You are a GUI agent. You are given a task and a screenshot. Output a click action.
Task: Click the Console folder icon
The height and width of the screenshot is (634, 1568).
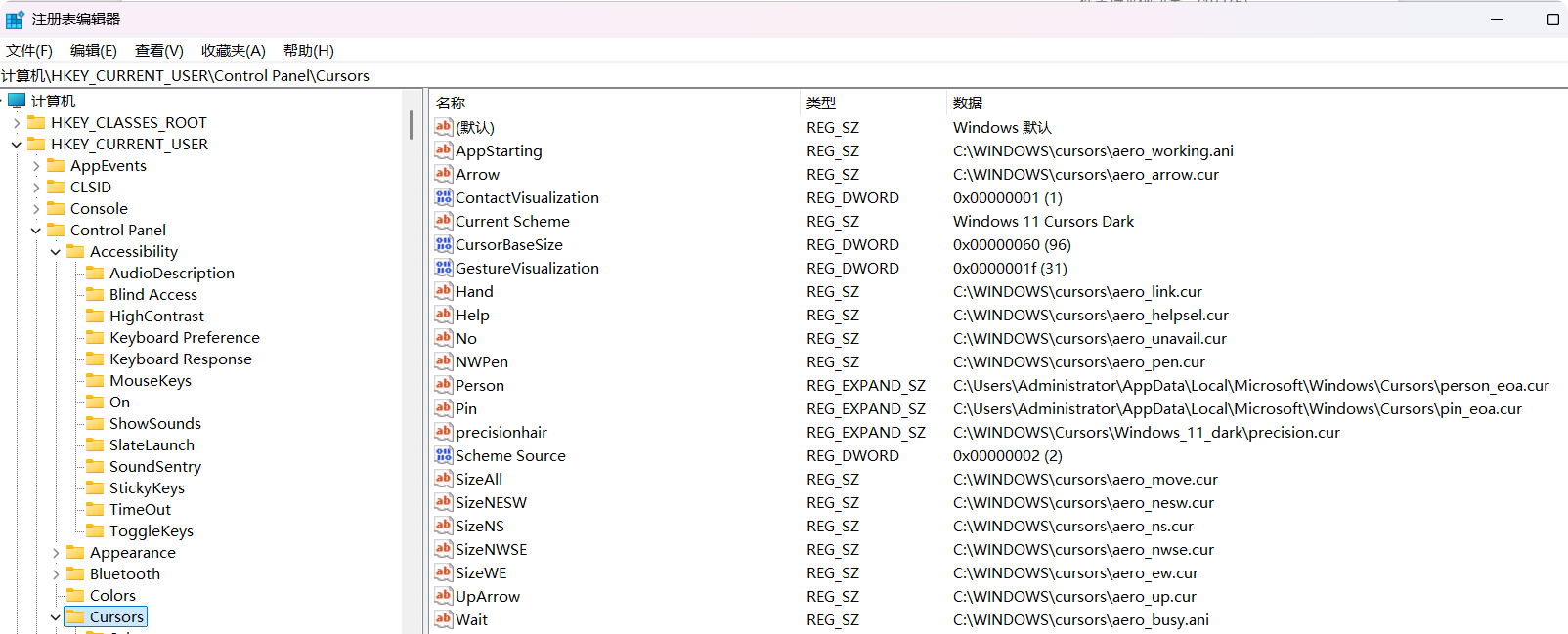(56, 208)
